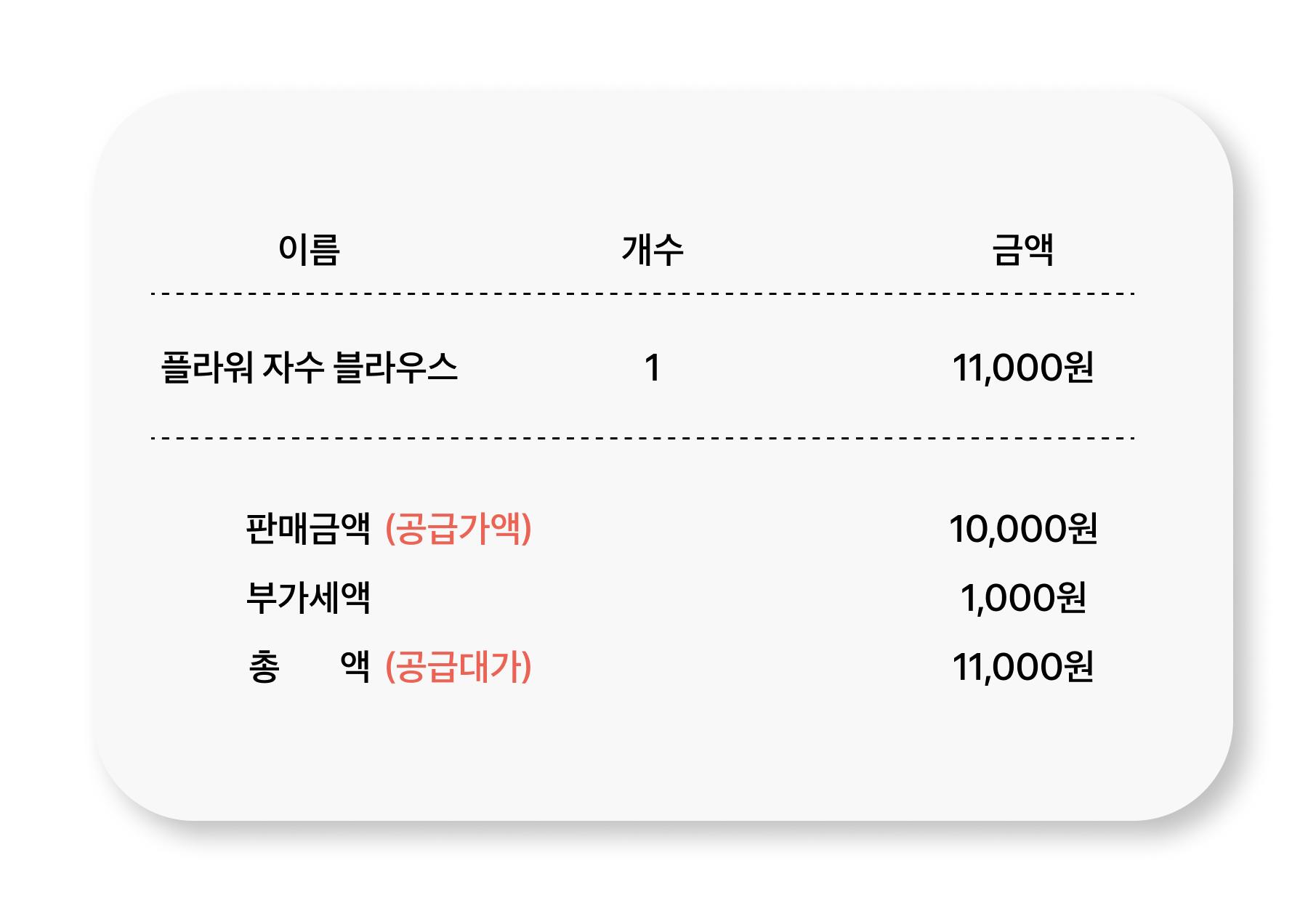1308x924 pixels.
Task: Click the dashed divider below the headers
Action: click(x=642, y=294)
